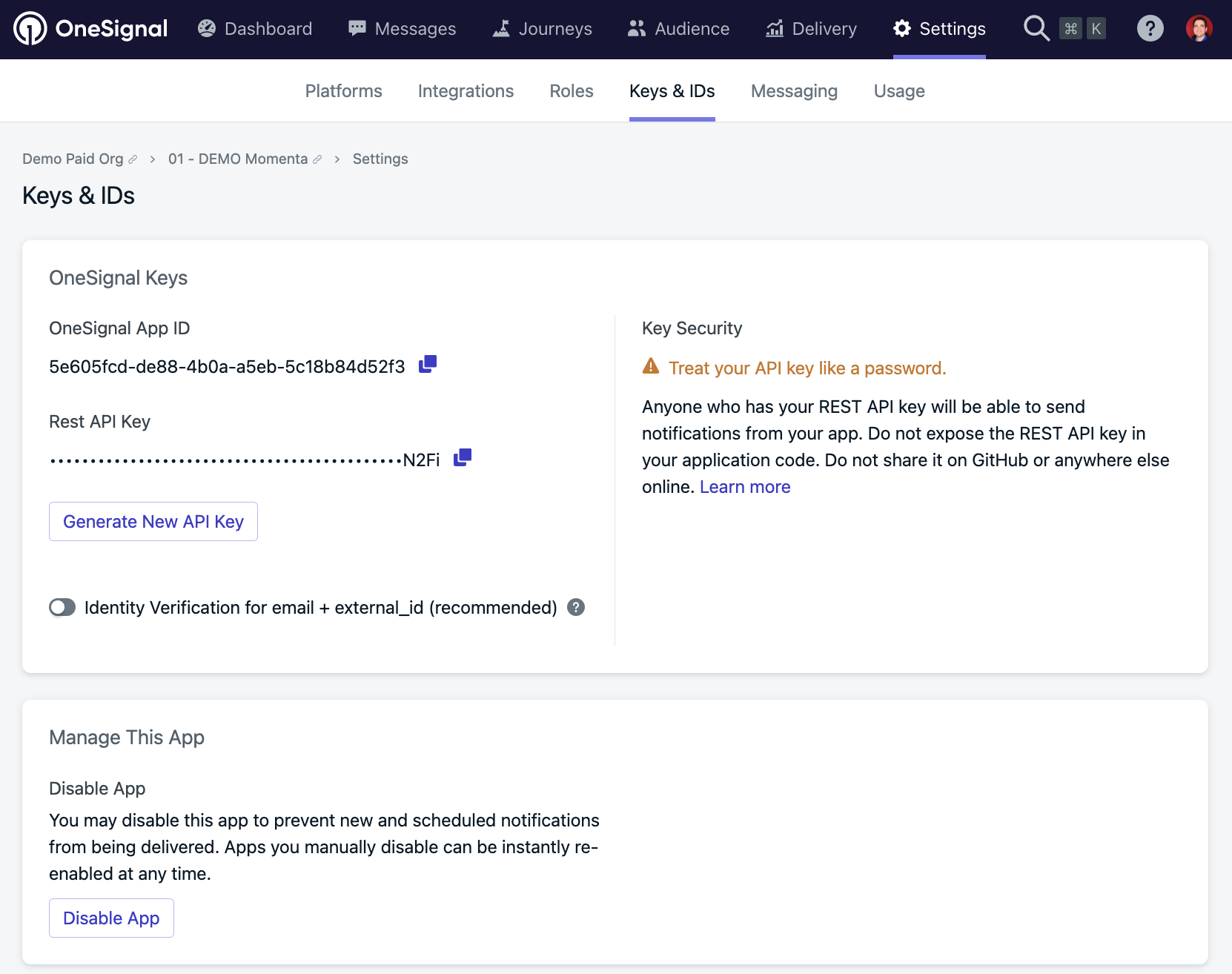Image resolution: width=1232 pixels, height=974 pixels.
Task: Edit the Demo Paid Org name icon
Action: (x=133, y=159)
